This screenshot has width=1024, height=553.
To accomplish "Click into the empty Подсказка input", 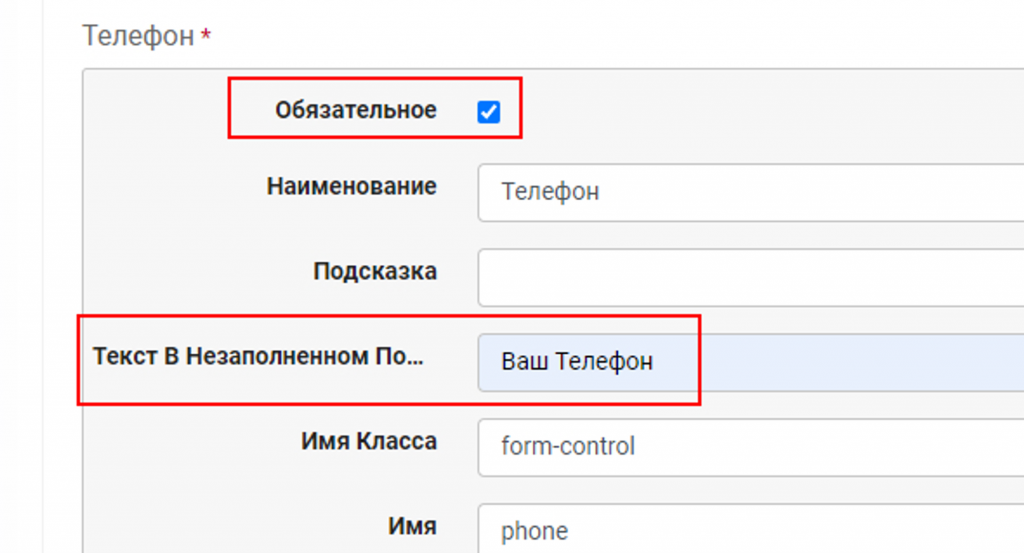I will point(751,277).
